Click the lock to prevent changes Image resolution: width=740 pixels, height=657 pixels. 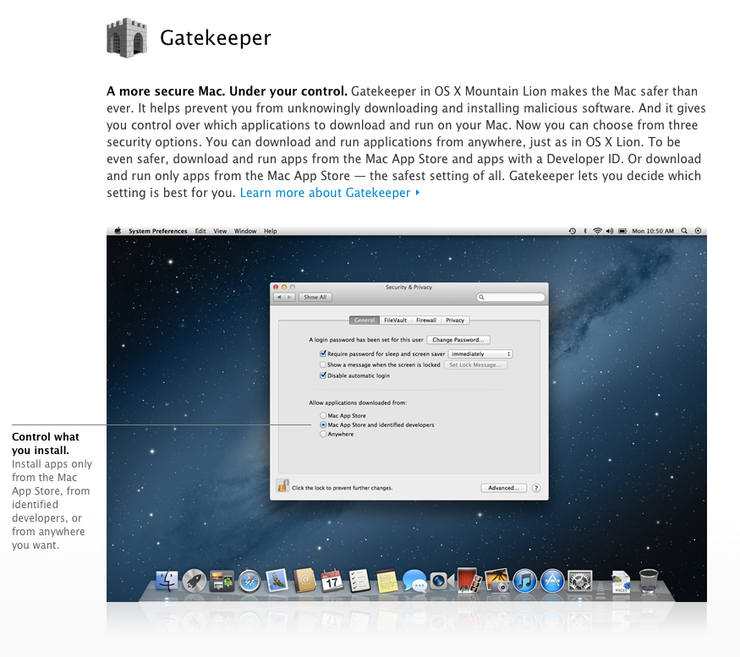point(283,486)
